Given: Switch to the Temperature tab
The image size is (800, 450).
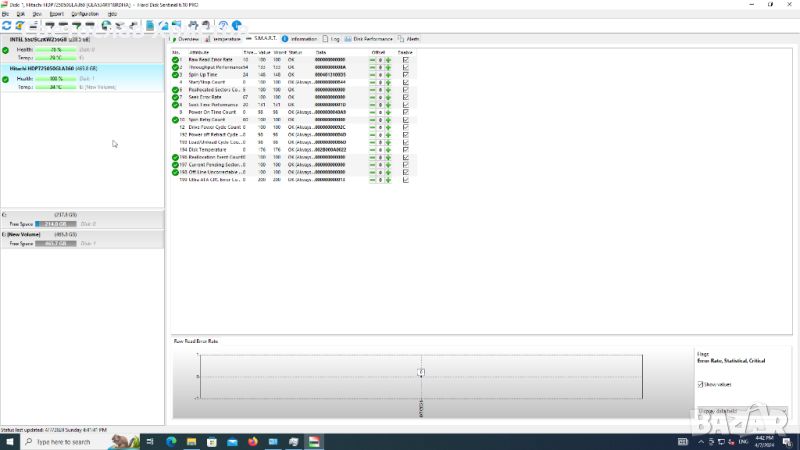Looking at the screenshot, I should point(225,38).
